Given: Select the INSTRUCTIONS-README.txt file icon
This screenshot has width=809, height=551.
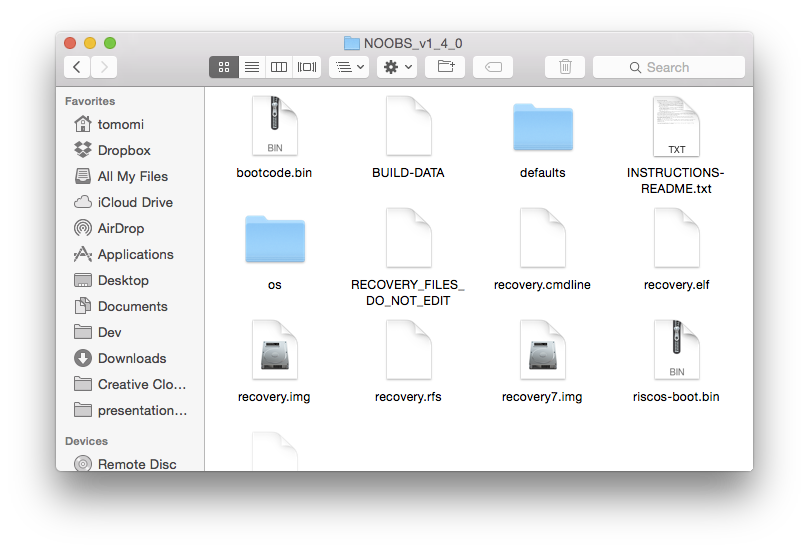Looking at the screenshot, I should pos(676,126).
